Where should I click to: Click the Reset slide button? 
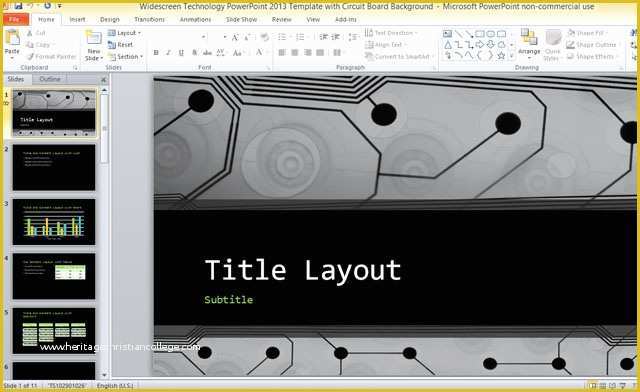point(120,45)
